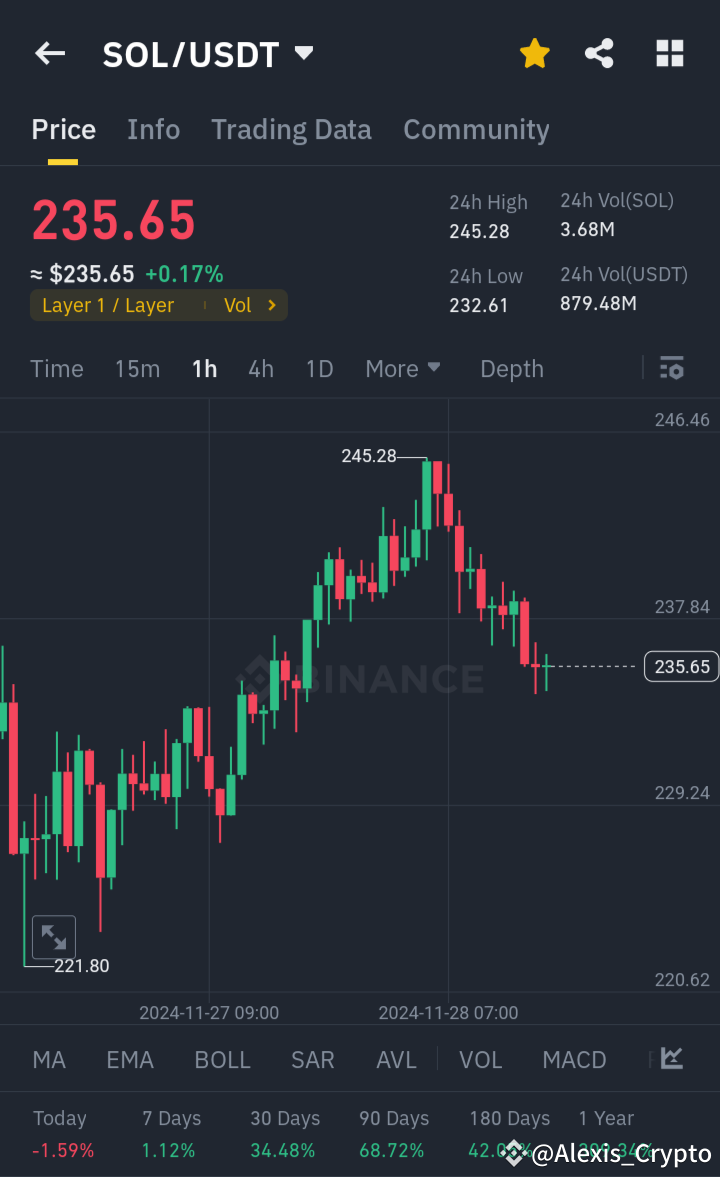
Task: Enable the BOLL indicator overlay
Action: pos(222,1059)
